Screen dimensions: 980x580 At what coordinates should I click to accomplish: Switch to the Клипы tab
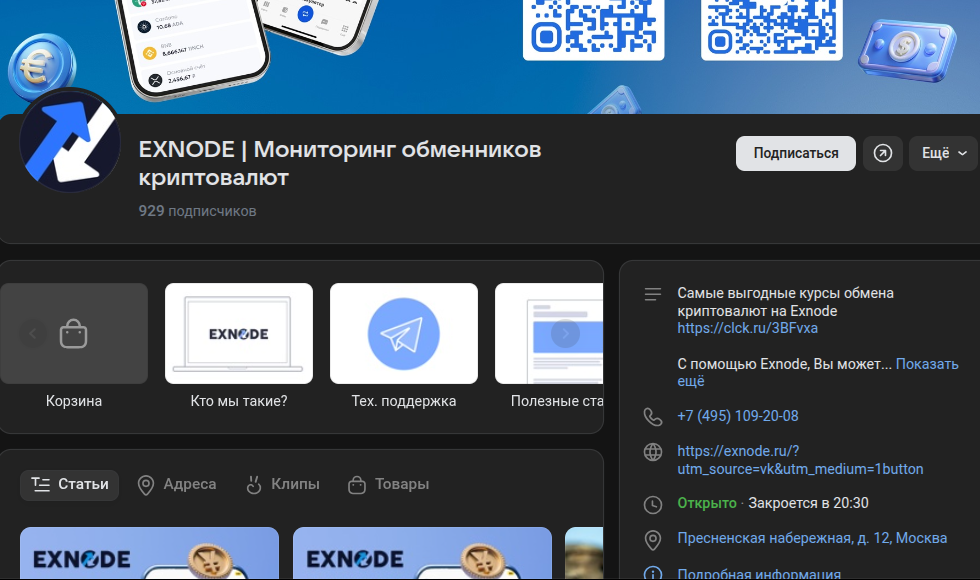[282, 485]
